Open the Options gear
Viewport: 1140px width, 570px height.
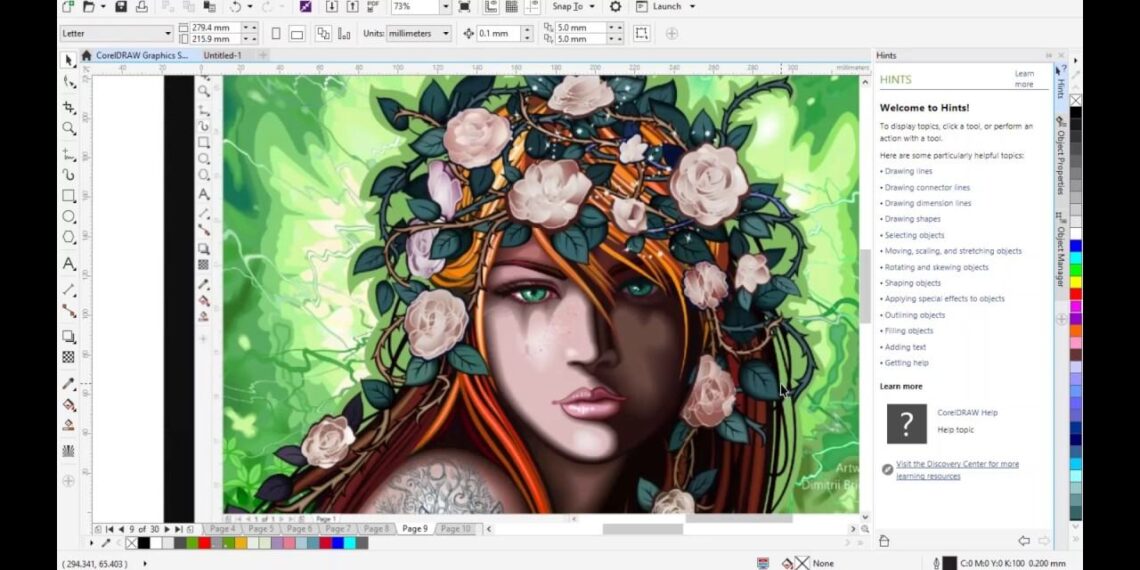pyautogui.click(x=615, y=7)
